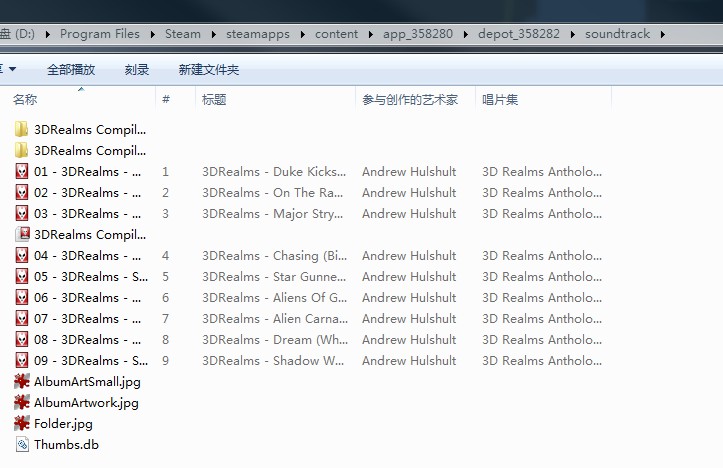Select the audio icon of track 07
This screenshot has height=468, width=723.
point(22,318)
